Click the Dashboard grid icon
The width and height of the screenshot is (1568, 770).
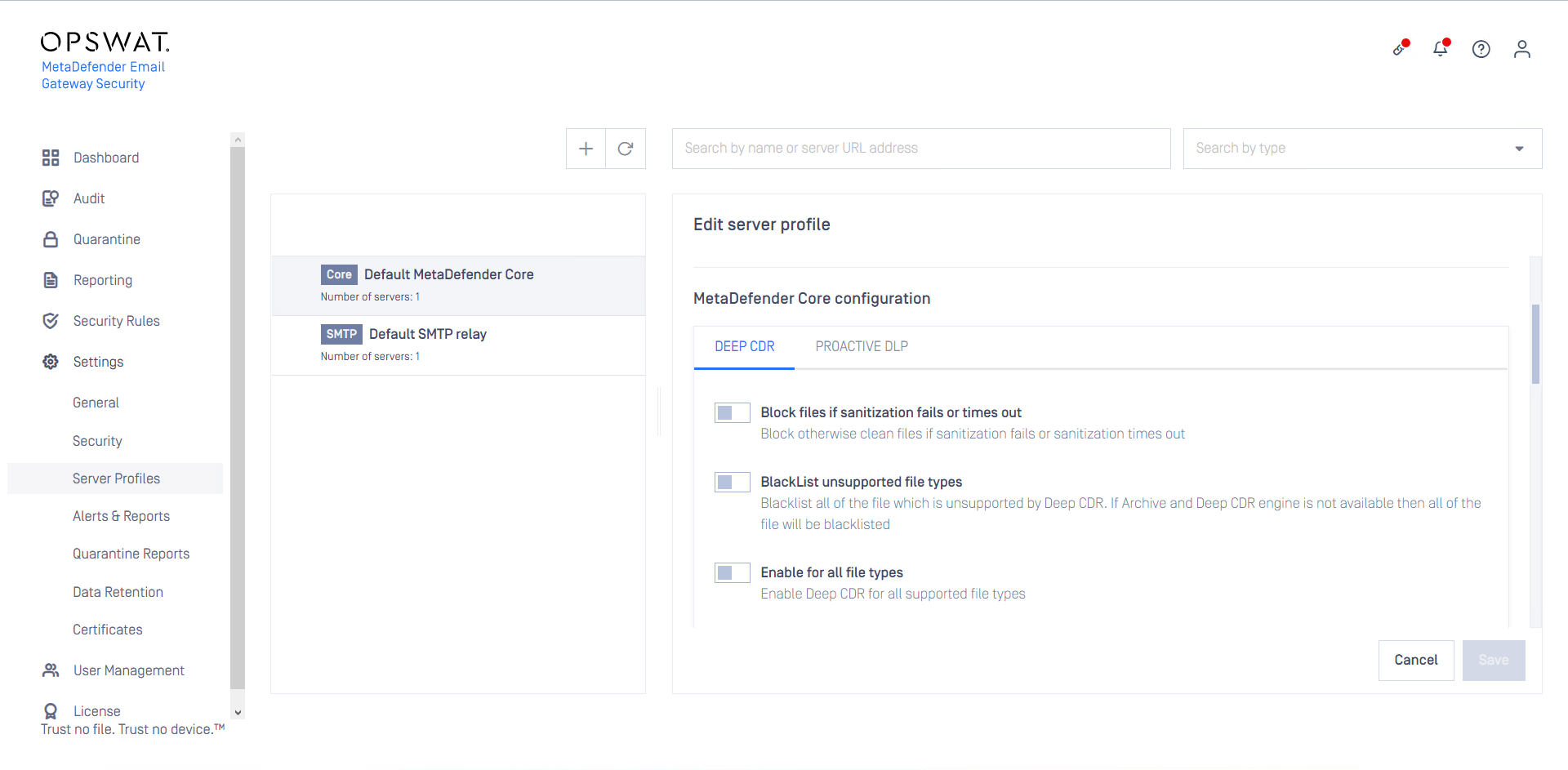51,158
